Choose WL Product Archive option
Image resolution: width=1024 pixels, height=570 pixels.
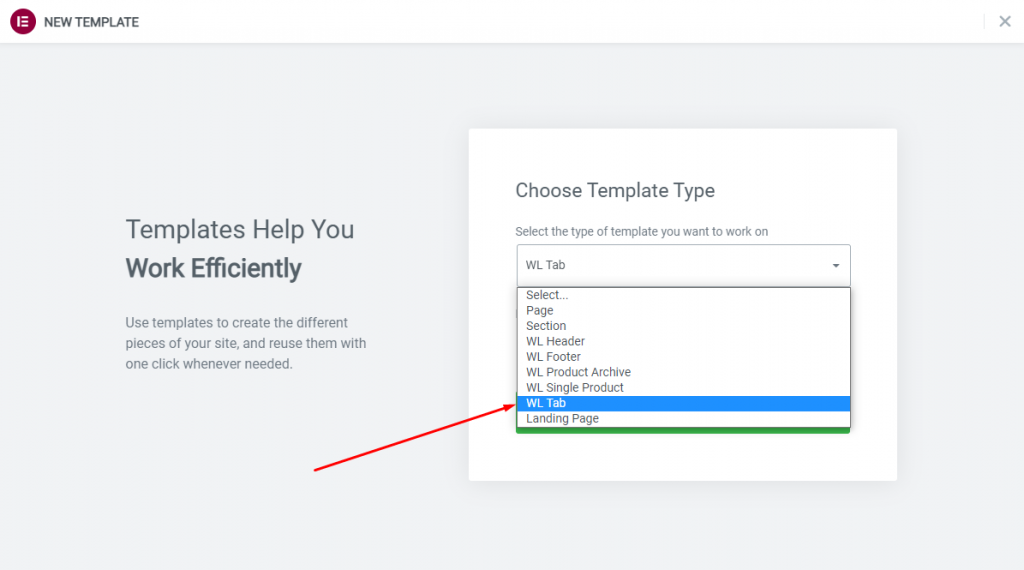pyautogui.click(x=683, y=372)
